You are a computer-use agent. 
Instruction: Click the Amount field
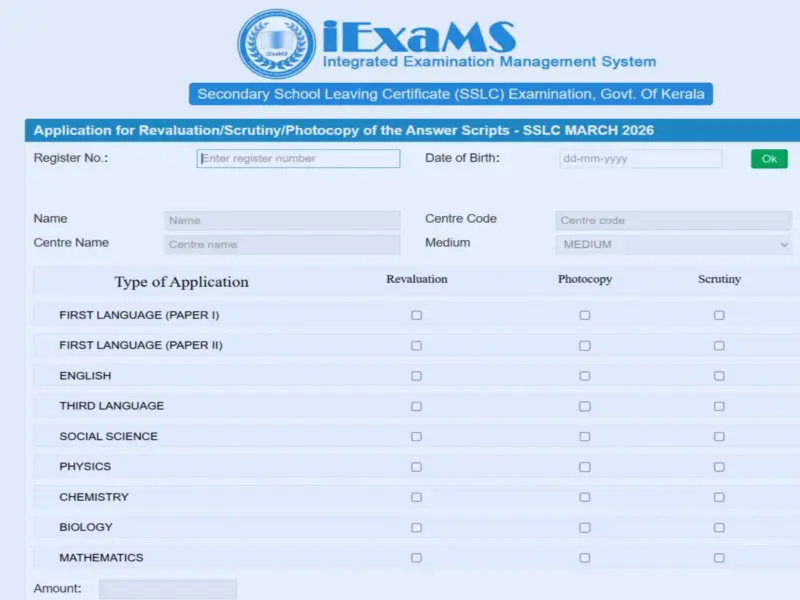click(168, 589)
